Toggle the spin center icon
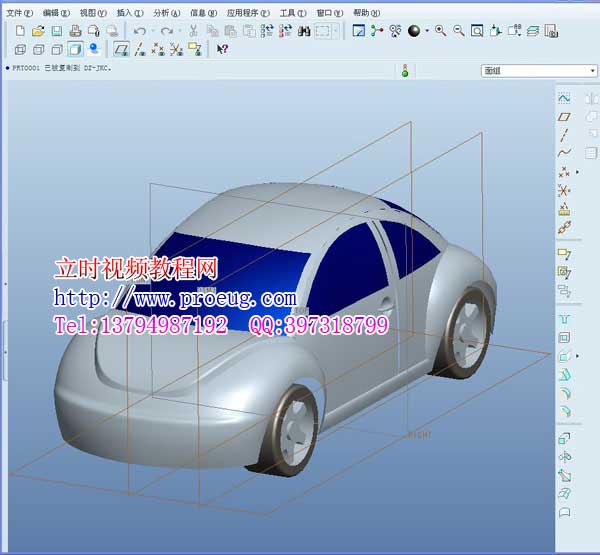600x555 pixels. click(x=377, y=31)
